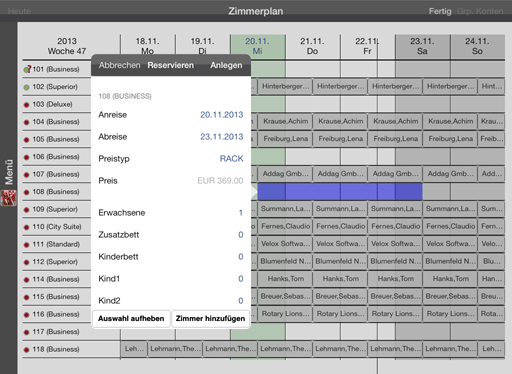The image size is (512, 374).
Task: Tap Fertig in the top bar
Action: pyautogui.click(x=440, y=11)
